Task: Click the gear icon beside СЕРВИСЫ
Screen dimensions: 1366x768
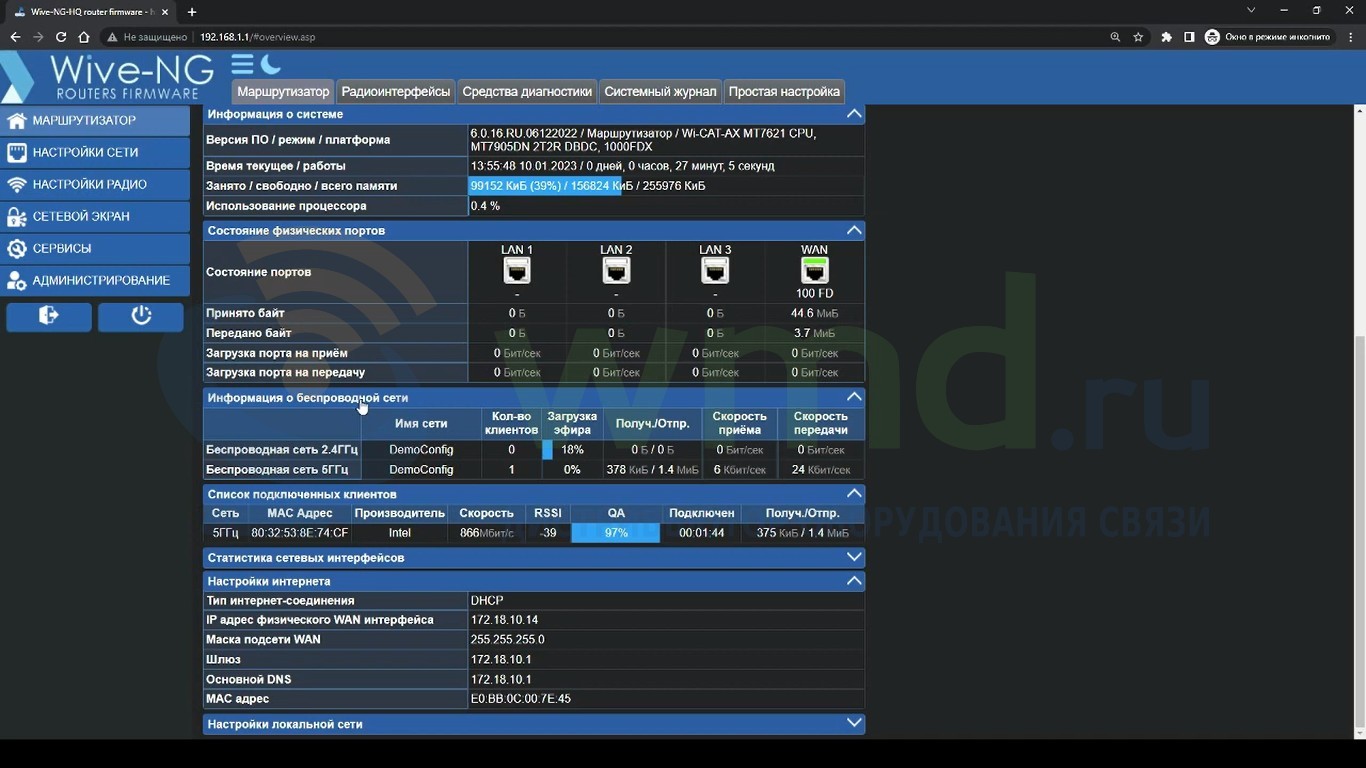Action: pos(16,248)
